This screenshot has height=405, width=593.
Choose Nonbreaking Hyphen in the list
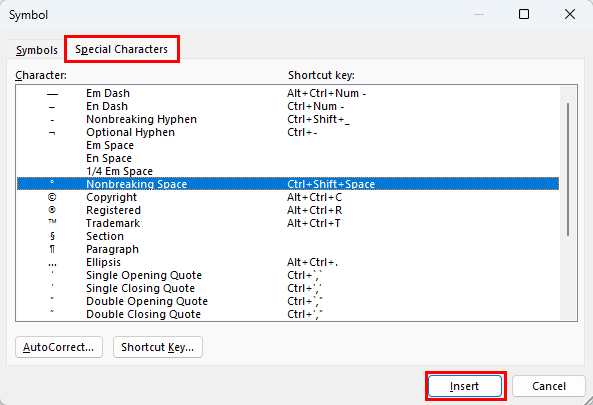287,119
